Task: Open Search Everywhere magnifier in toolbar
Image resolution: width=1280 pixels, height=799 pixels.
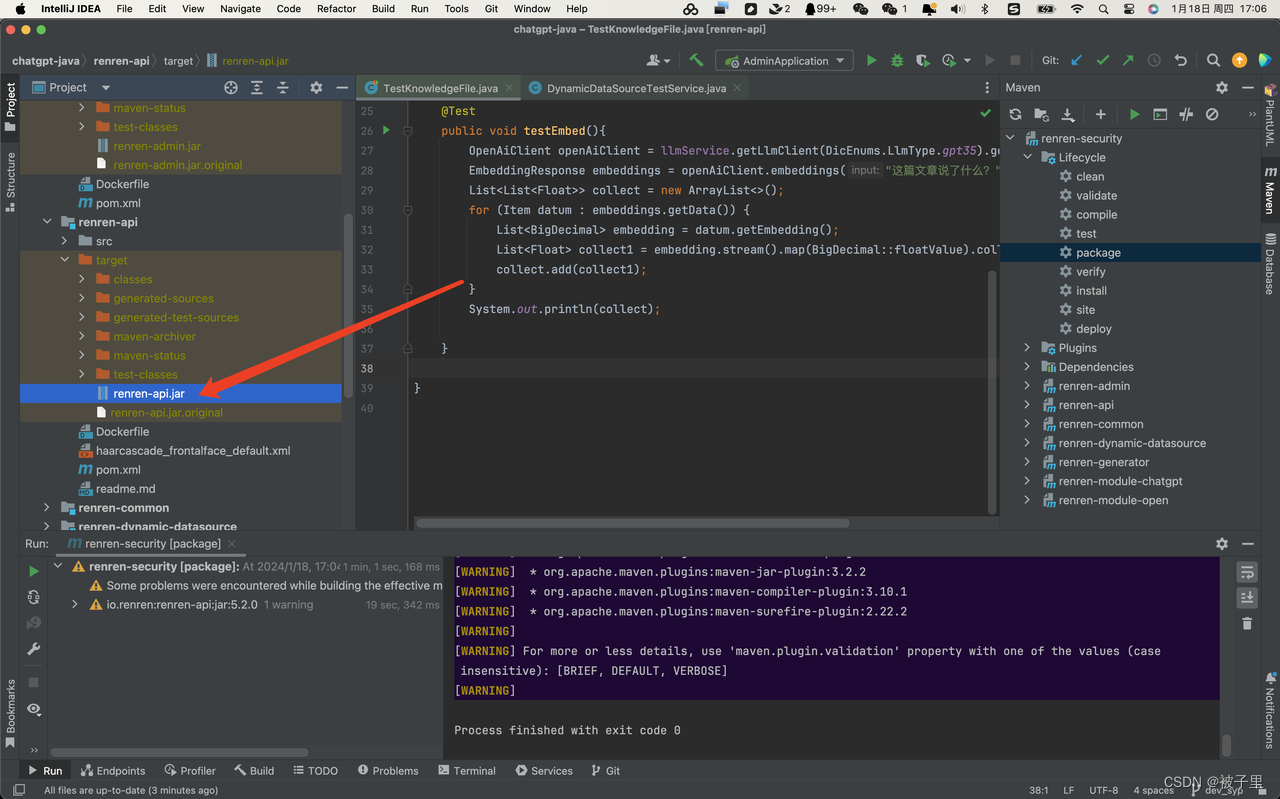Action: click(x=1213, y=60)
